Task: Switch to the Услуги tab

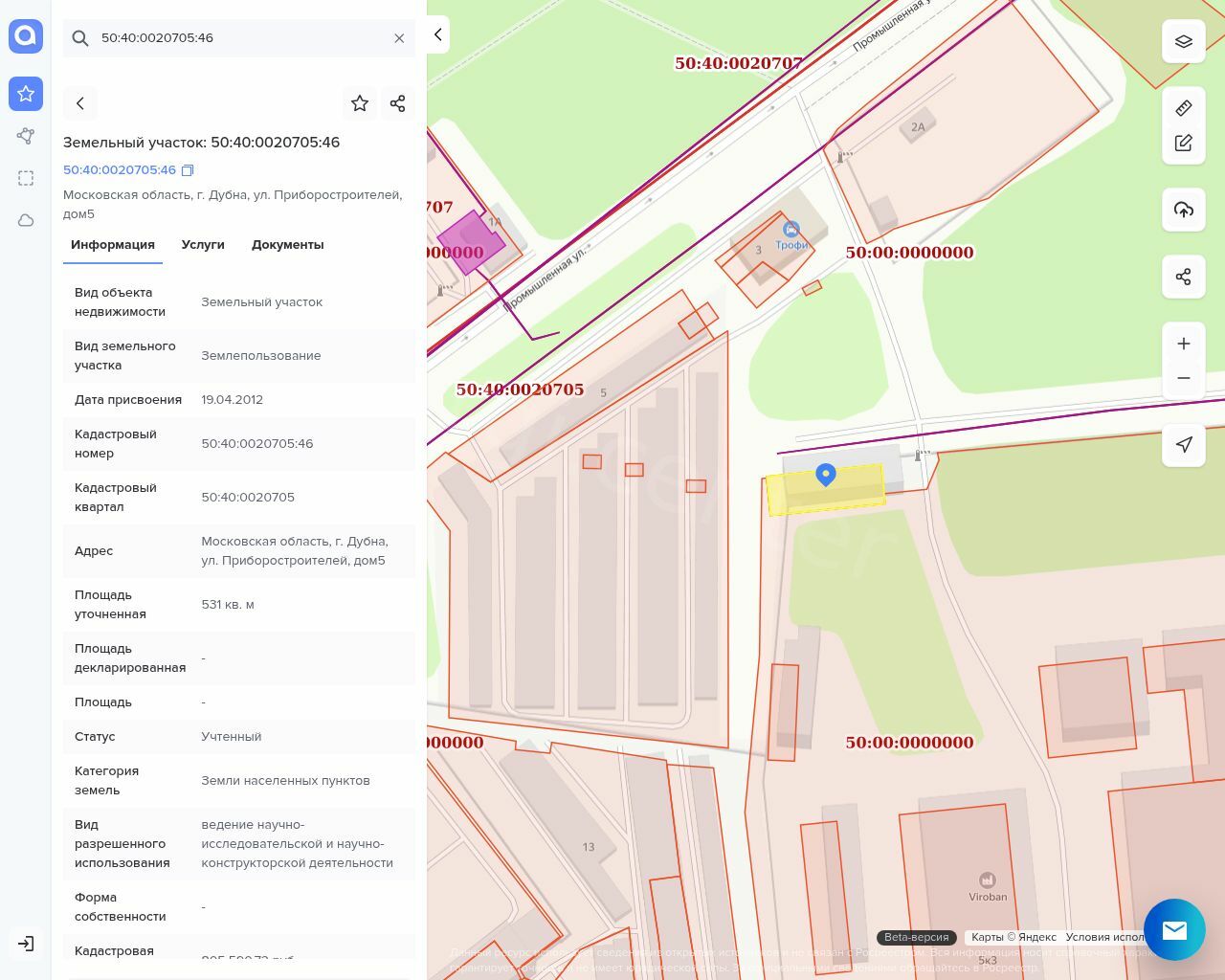Action: point(203,245)
